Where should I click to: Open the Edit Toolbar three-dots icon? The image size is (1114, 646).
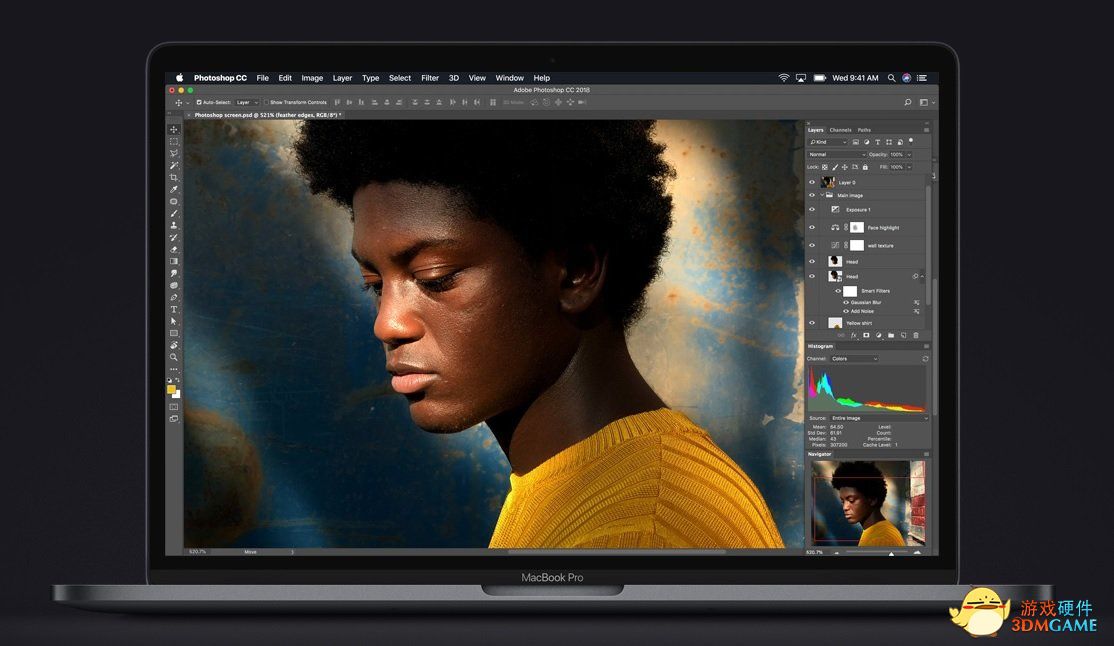pyautogui.click(x=174, y=370)
